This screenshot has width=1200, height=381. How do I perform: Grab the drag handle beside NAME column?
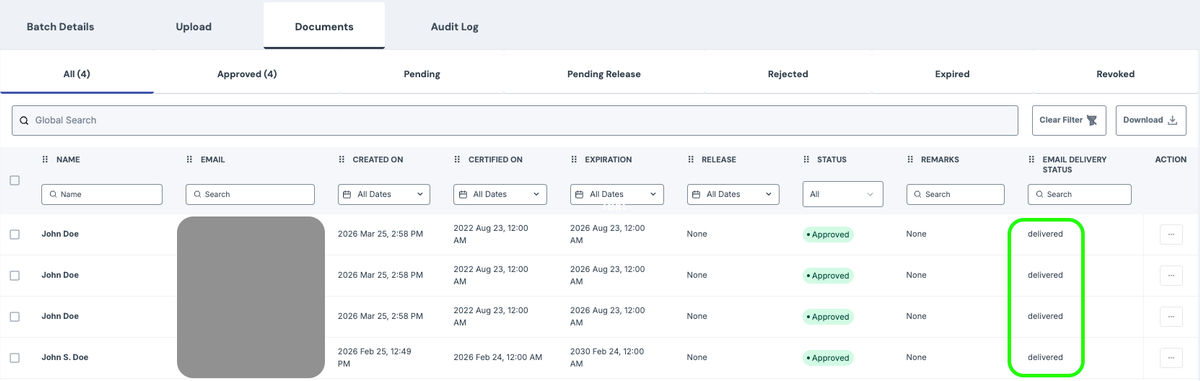click(45, 159)
